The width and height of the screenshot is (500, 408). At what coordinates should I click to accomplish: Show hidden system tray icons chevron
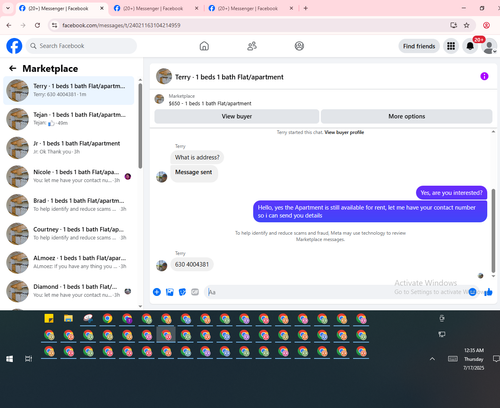click(x=432, y=359)
